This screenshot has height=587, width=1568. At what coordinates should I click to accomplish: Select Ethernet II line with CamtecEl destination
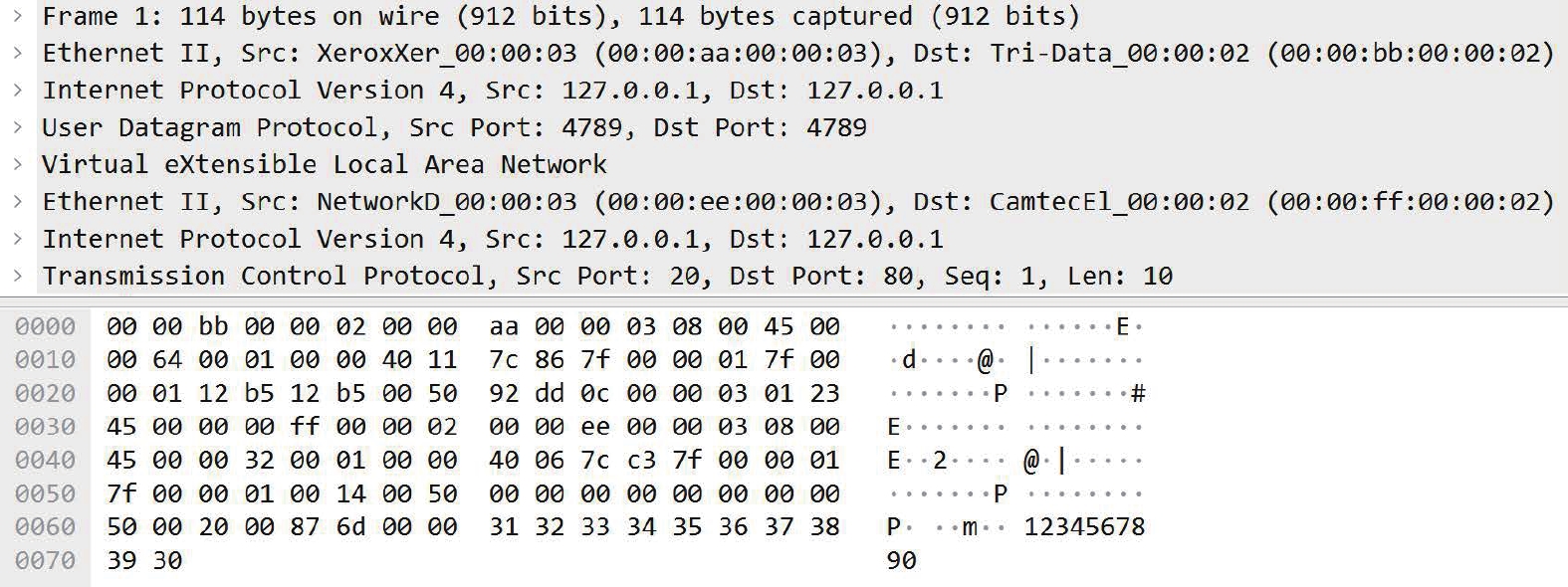(796, 202)
